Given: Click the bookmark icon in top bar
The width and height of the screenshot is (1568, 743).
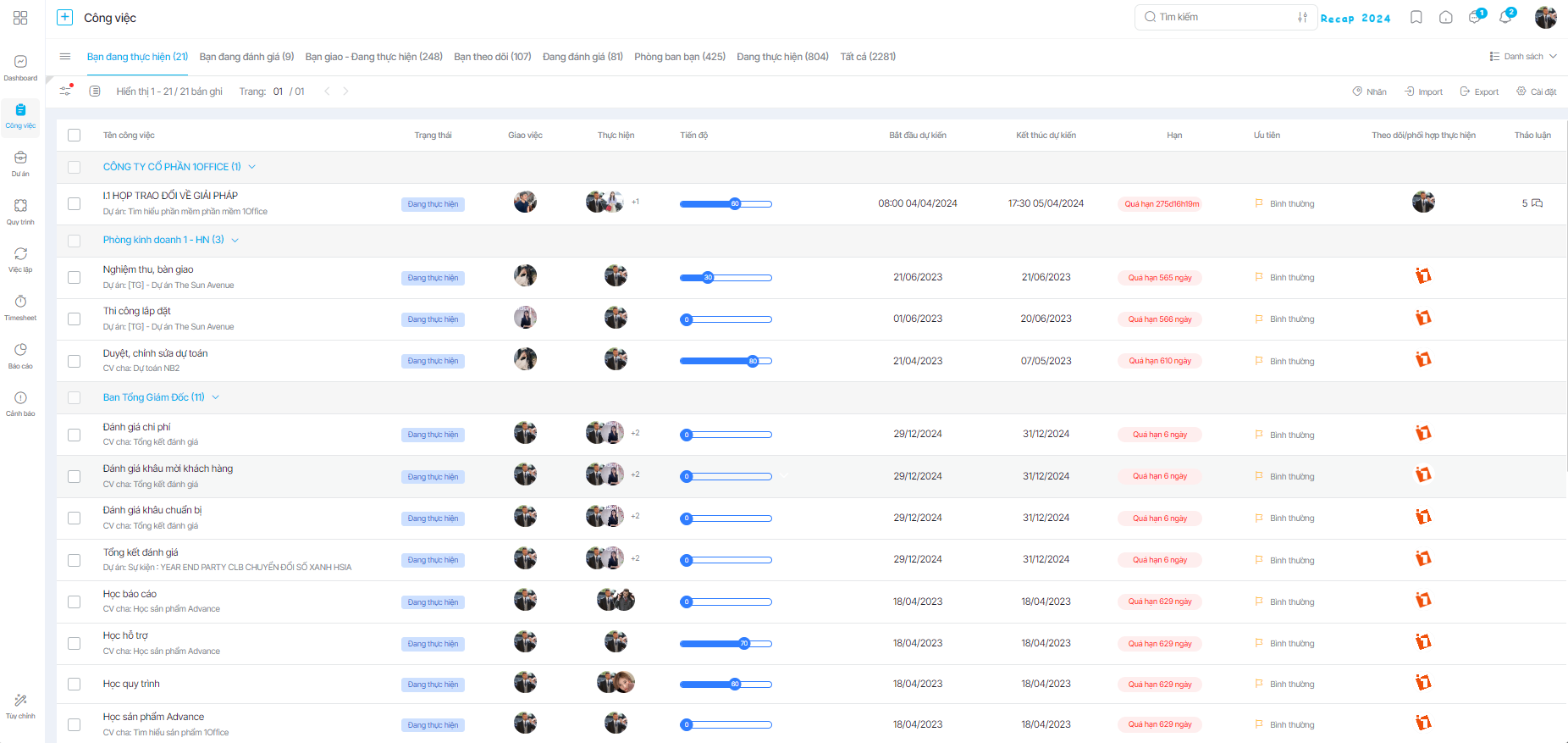Looking at the screenshot, I should pyautogui.click(x=1416, y=18).
